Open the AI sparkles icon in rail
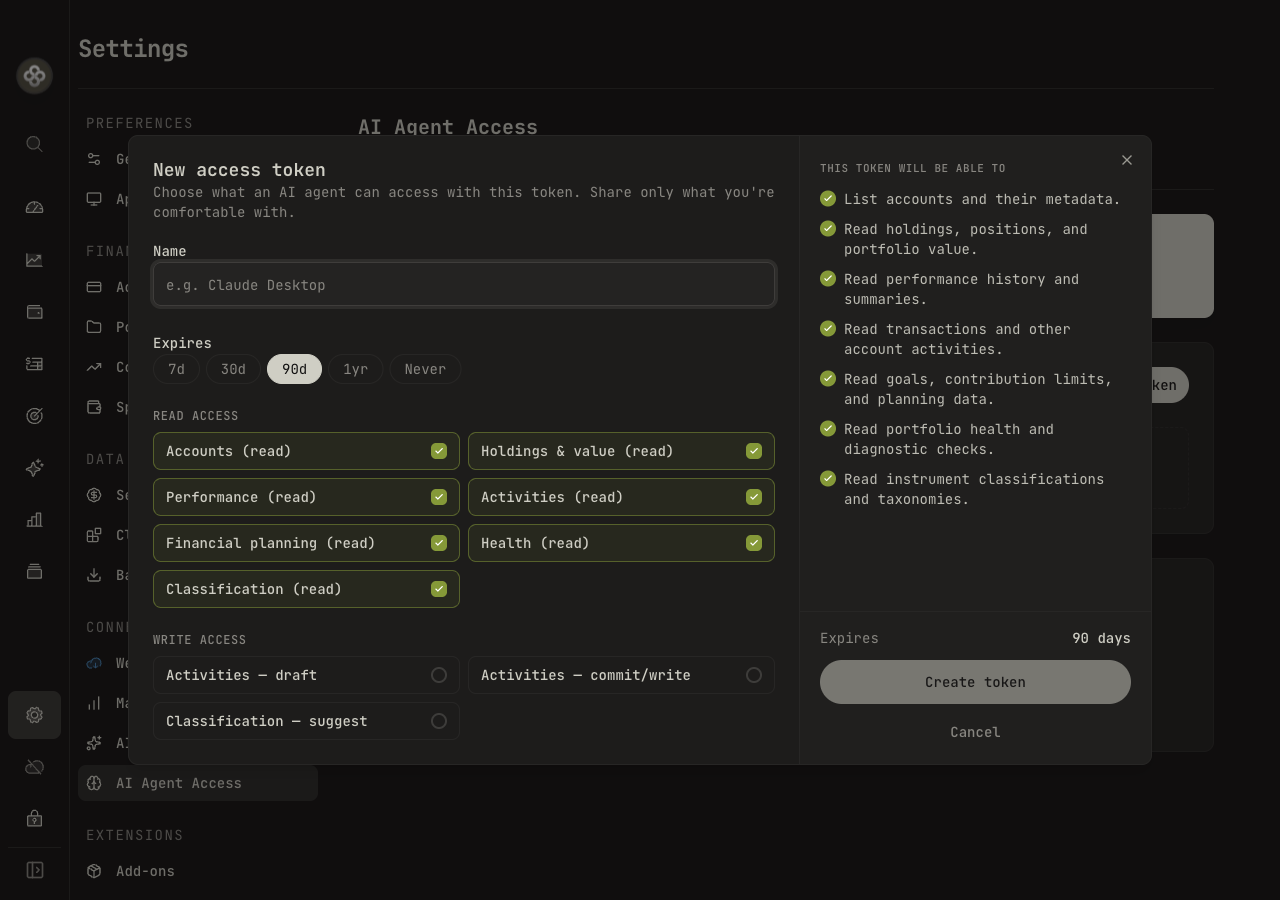 click(x=34, y=468)
